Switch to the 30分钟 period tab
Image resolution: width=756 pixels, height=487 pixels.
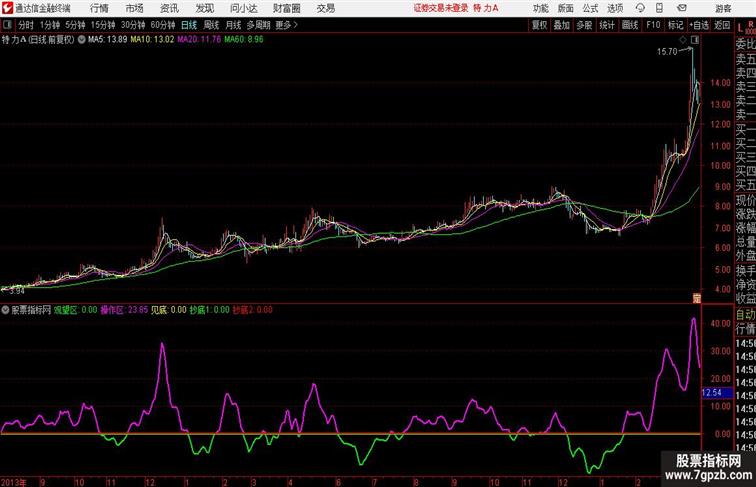[133, 25]
